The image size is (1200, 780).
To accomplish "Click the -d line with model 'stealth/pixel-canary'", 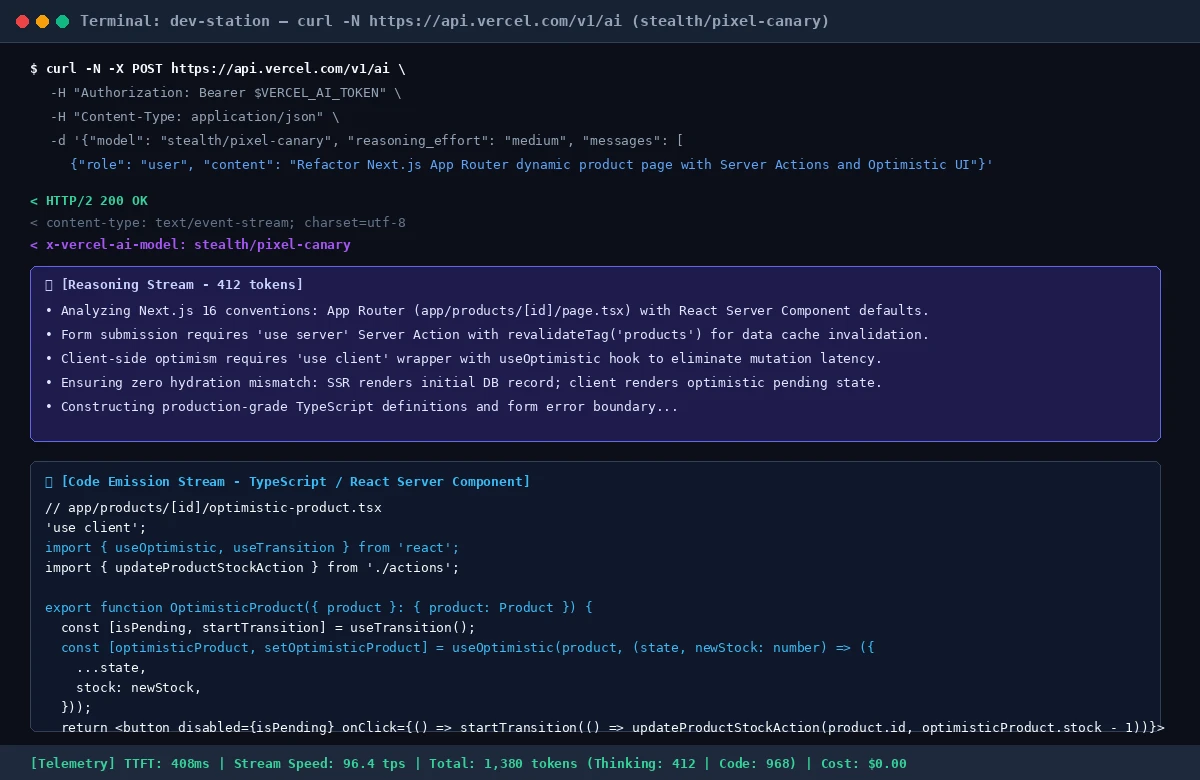I will tap(367, 141).
